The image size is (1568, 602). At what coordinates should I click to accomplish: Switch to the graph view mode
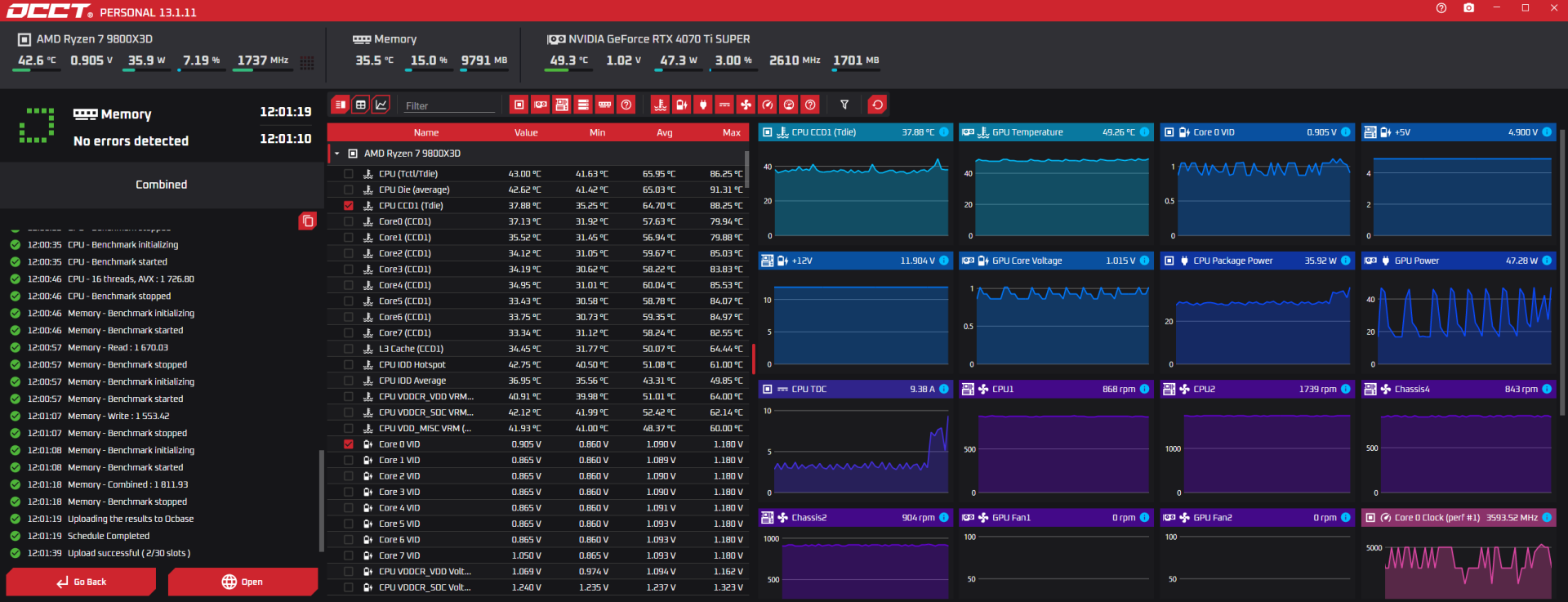coord(381,105)
